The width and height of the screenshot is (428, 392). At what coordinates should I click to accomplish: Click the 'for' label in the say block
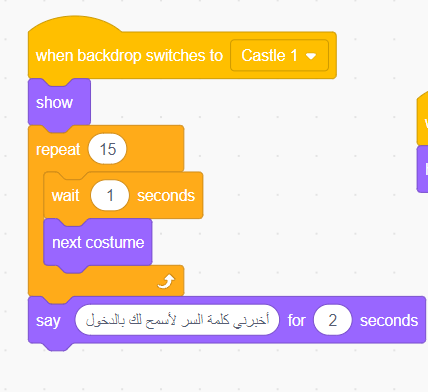coord(296,320)
